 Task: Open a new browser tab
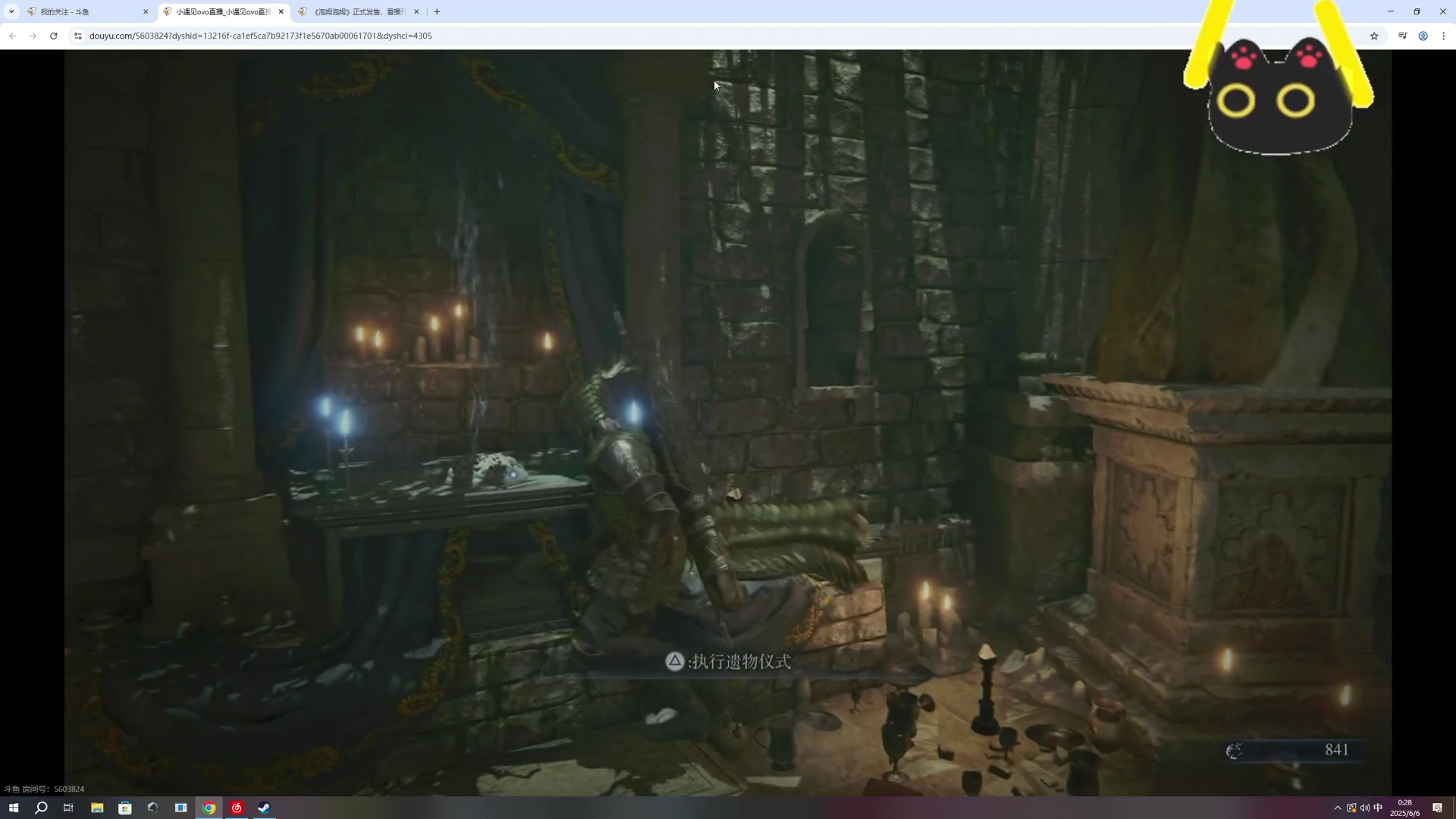coord(437,11)
